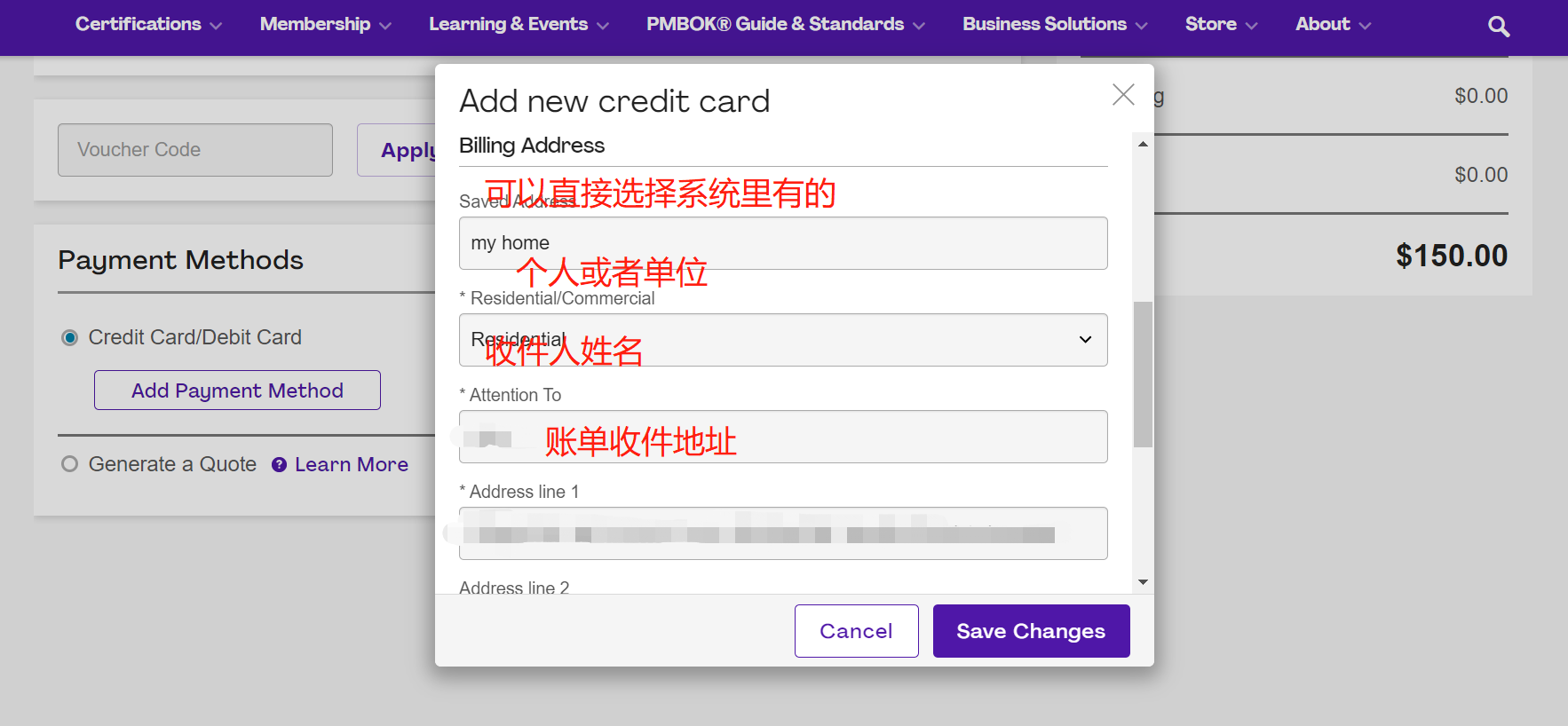The height and width of the screenshot is (726, 1568).
Task: Open Learning & Events menu
Action: [519, 25]
